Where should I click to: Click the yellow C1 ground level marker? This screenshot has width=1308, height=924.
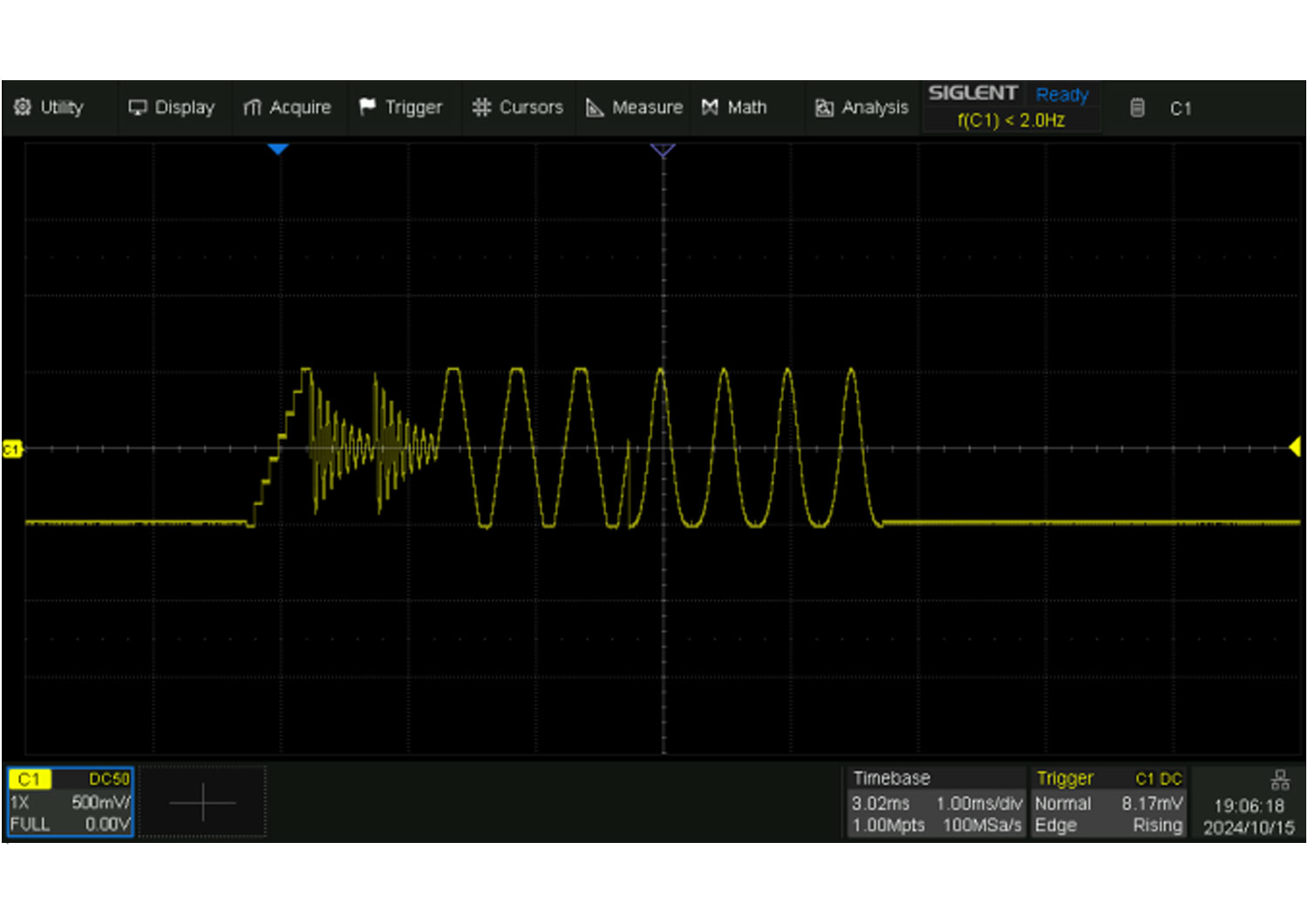[12, 449]
